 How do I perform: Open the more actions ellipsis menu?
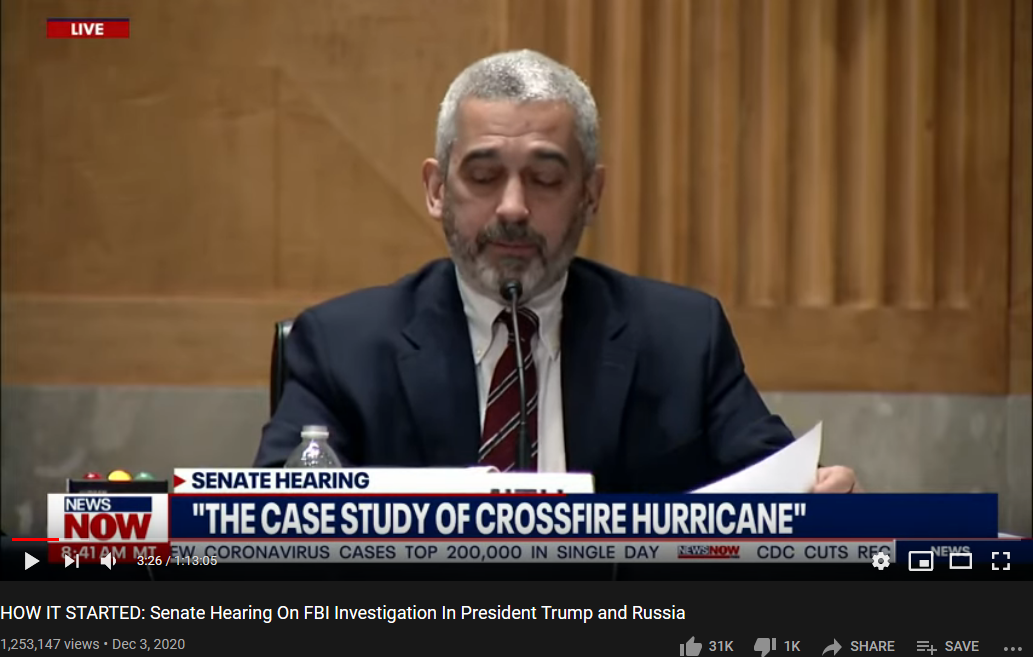coord(1013,648)
